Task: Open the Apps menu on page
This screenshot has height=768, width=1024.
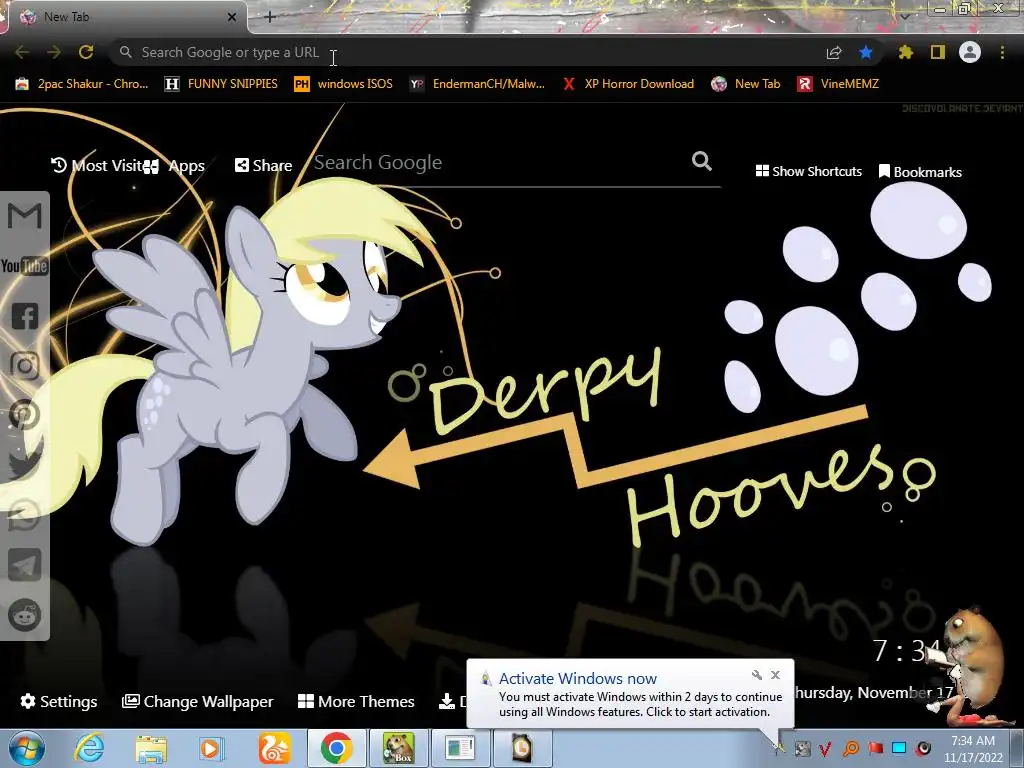Action: click(x=175, y=166)
